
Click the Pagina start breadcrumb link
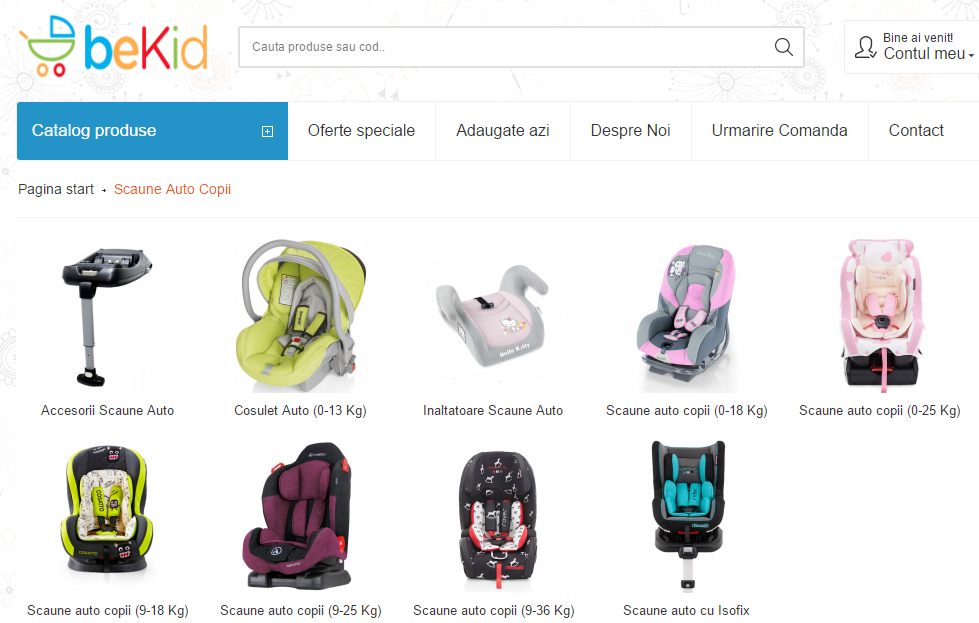click(x=56, y=189)
